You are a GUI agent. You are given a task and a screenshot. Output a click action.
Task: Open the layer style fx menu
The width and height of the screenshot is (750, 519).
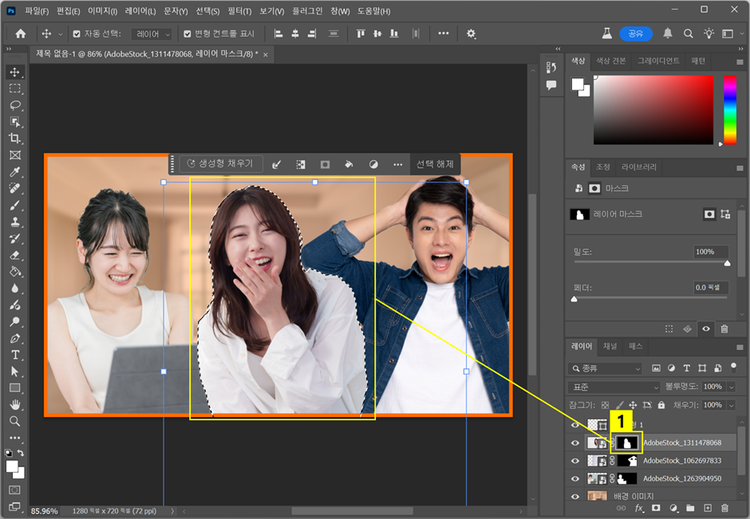pos(639,509)
